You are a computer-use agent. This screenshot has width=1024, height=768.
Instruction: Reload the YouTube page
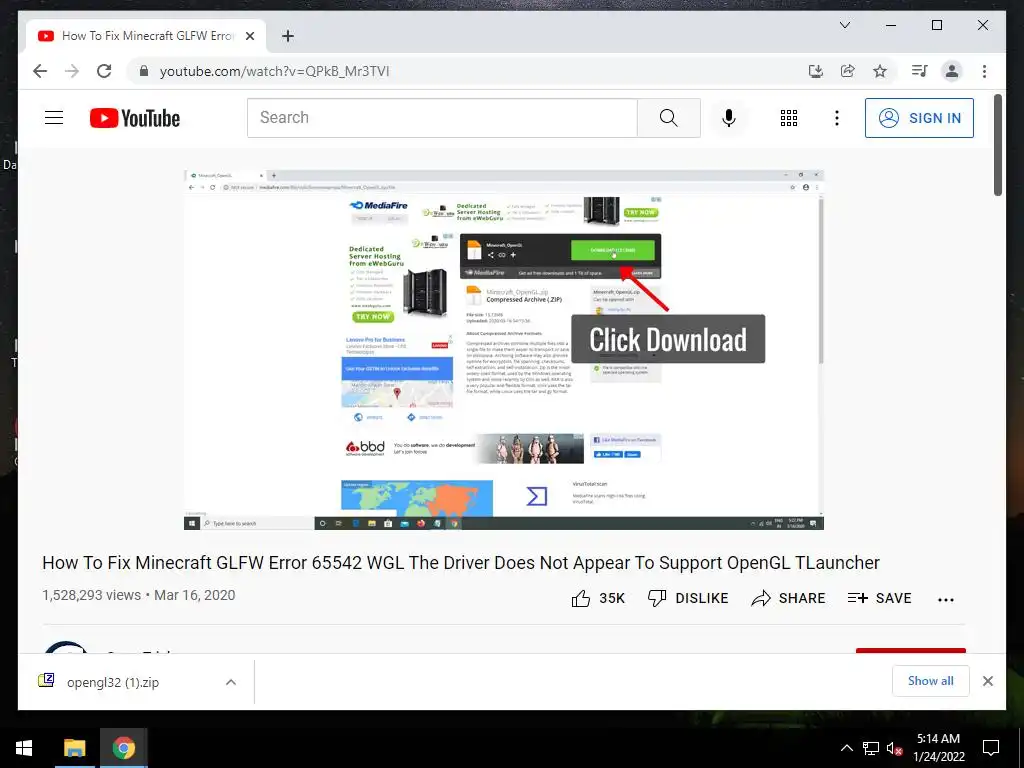click(104, 71)
